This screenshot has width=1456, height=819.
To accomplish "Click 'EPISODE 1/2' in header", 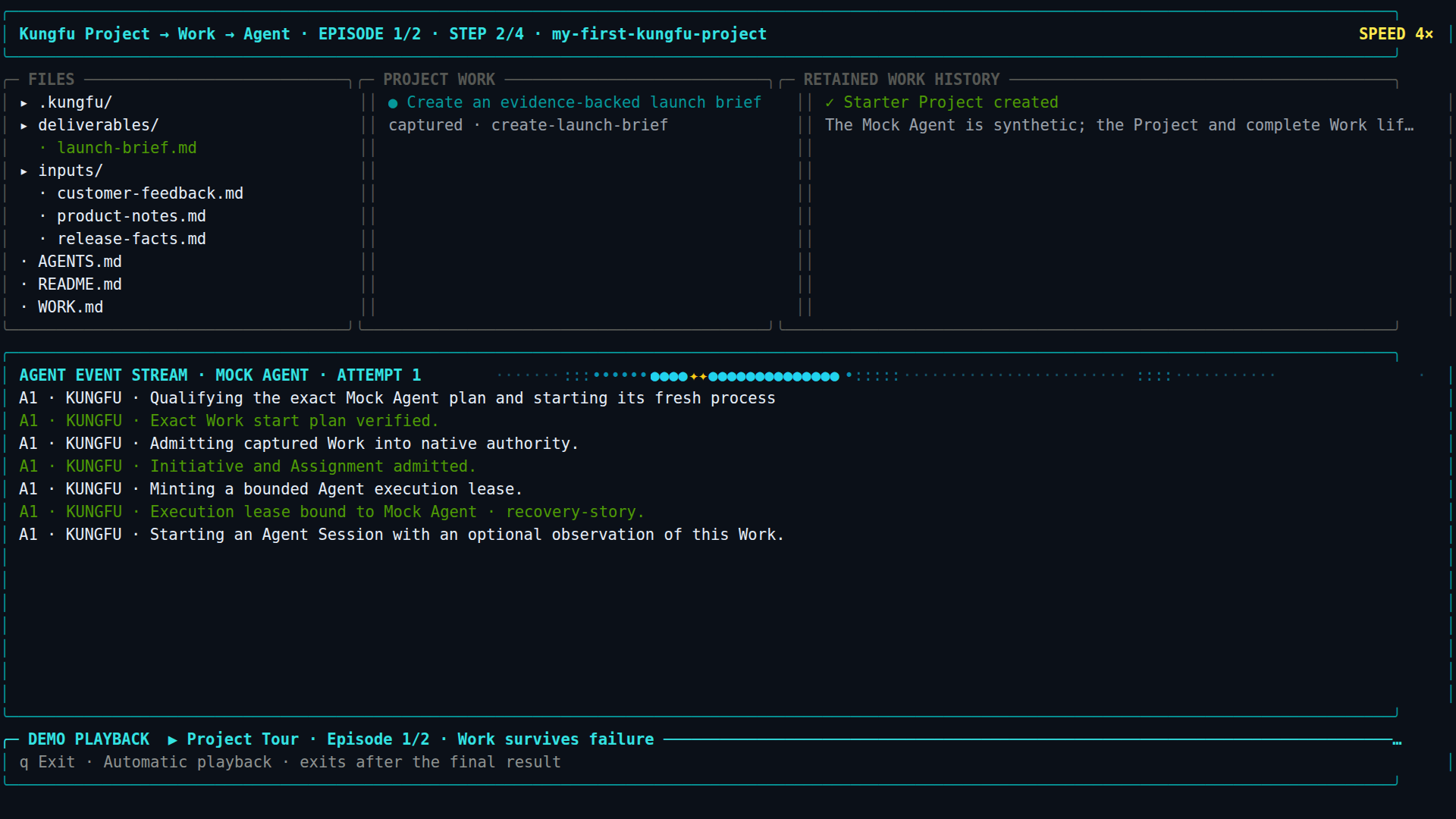I will pos(369,34).
